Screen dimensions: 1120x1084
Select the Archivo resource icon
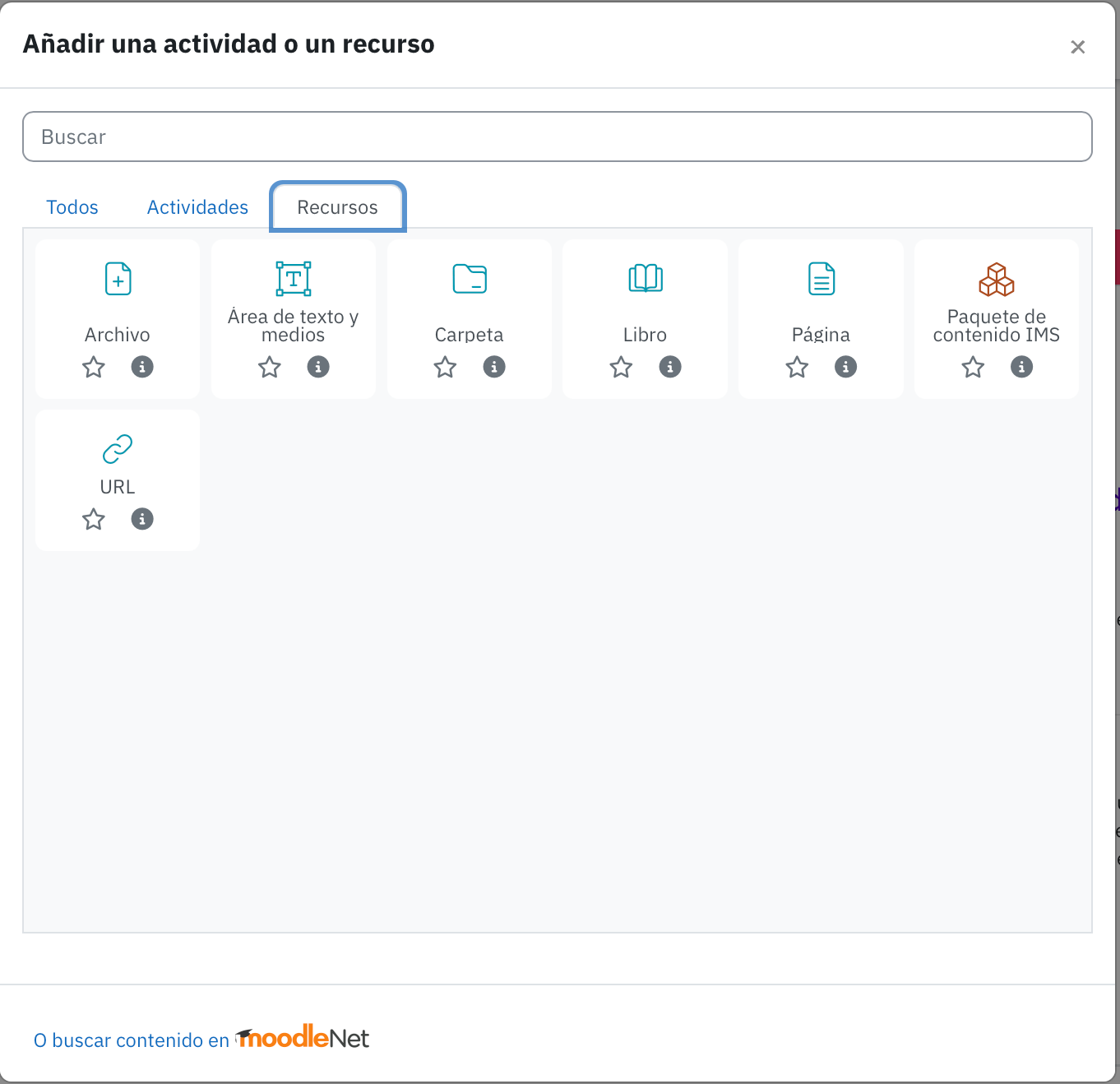[x=118, y=279]
